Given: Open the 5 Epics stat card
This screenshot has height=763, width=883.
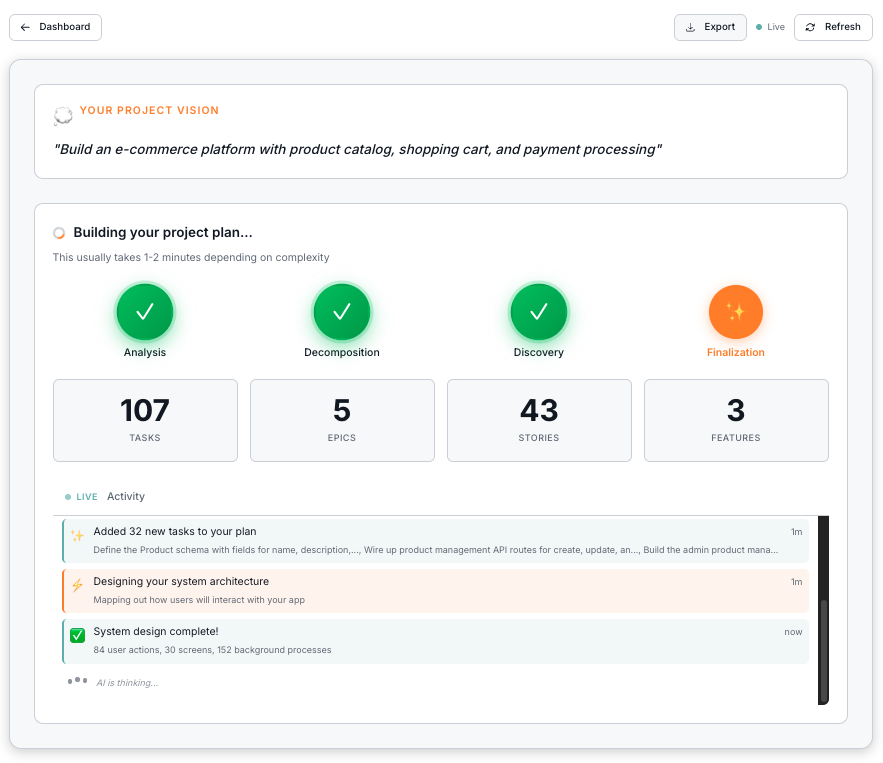Looking at the screenshot, I should coord(342,421).
